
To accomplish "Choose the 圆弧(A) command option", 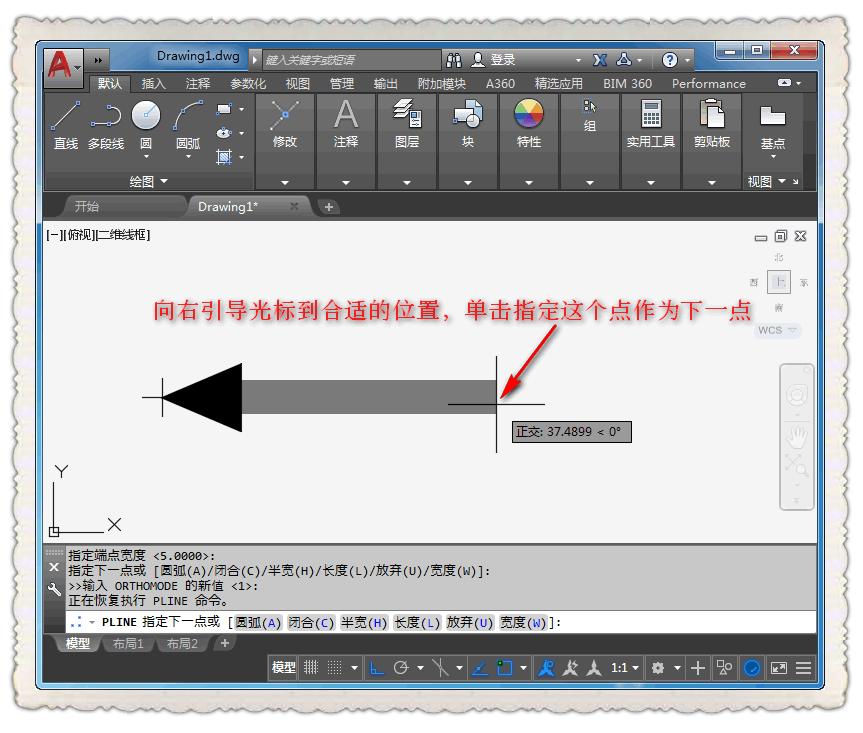I will click(x=258, y=623).
